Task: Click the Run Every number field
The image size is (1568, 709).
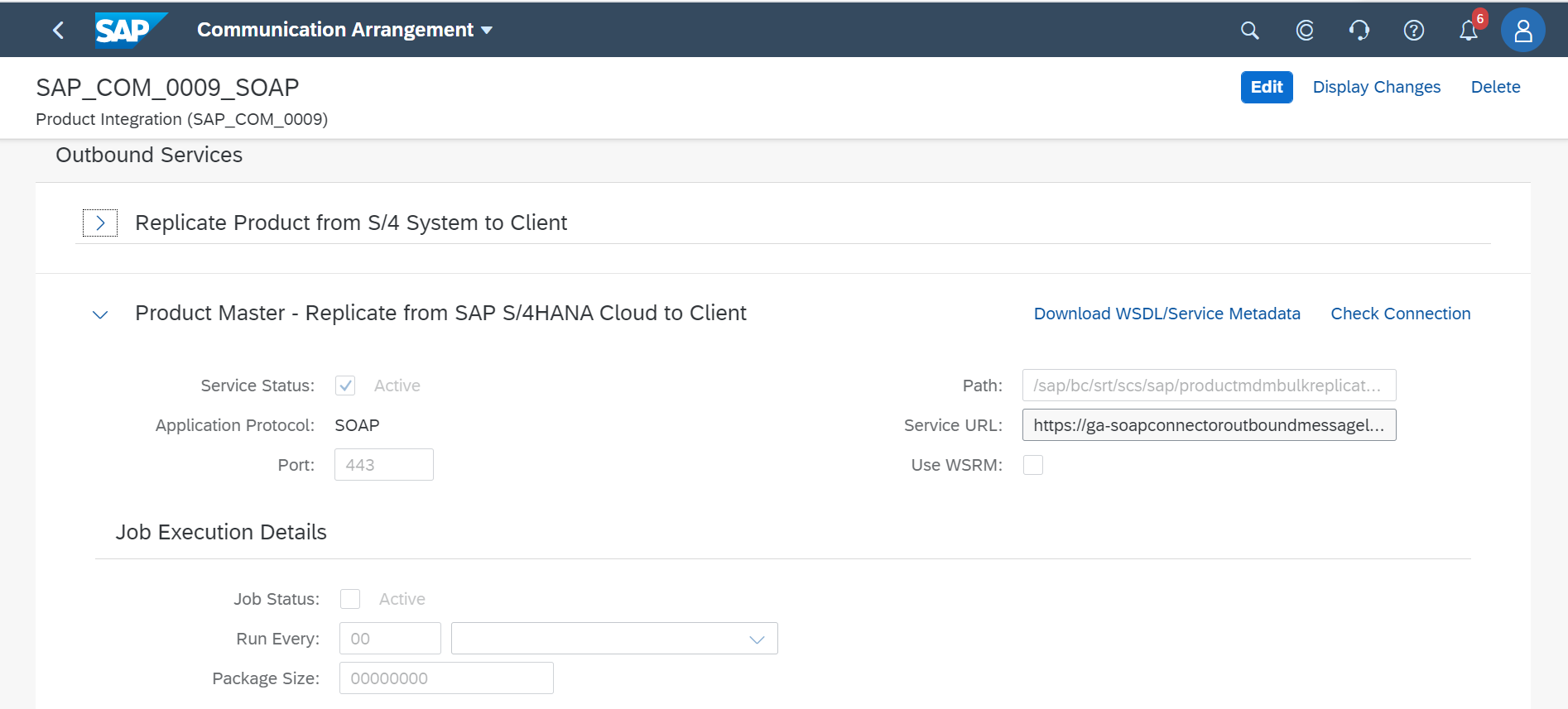Action: click(390, 639)
